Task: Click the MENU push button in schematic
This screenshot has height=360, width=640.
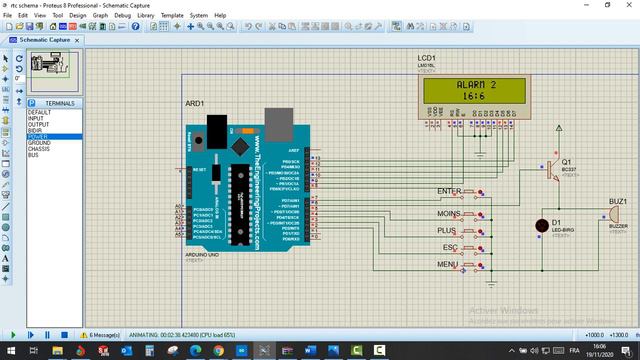Action: coord(469,266)
